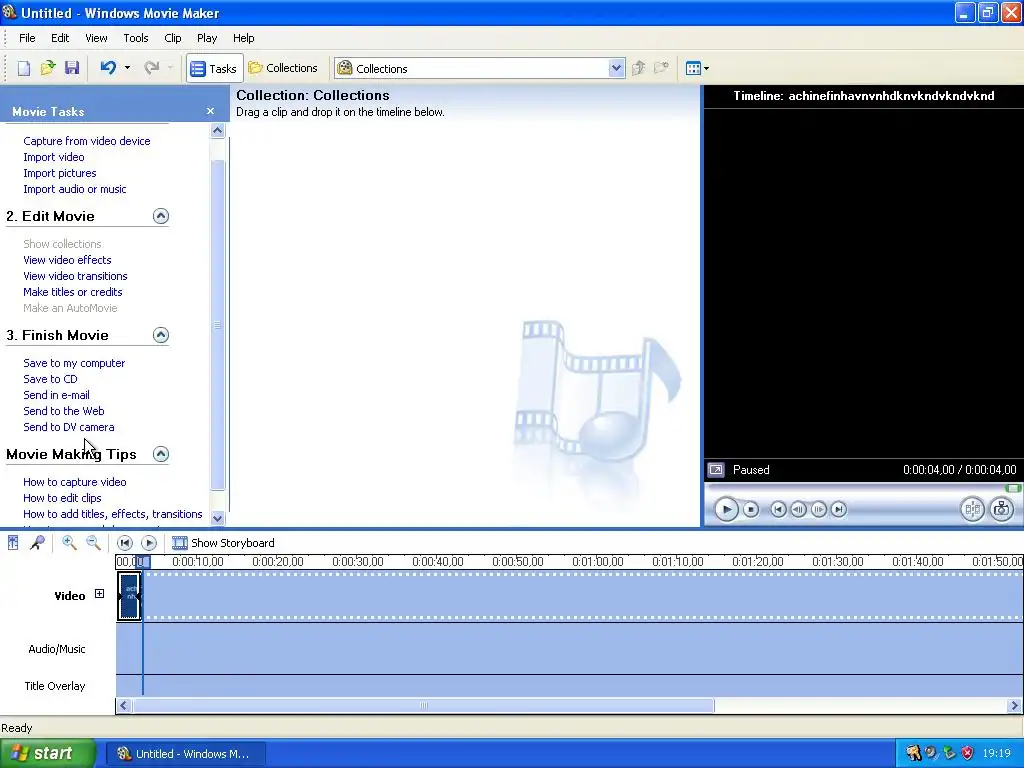Open the Play menu
Screen dimensions: 1024x768
tap(207, 38)
